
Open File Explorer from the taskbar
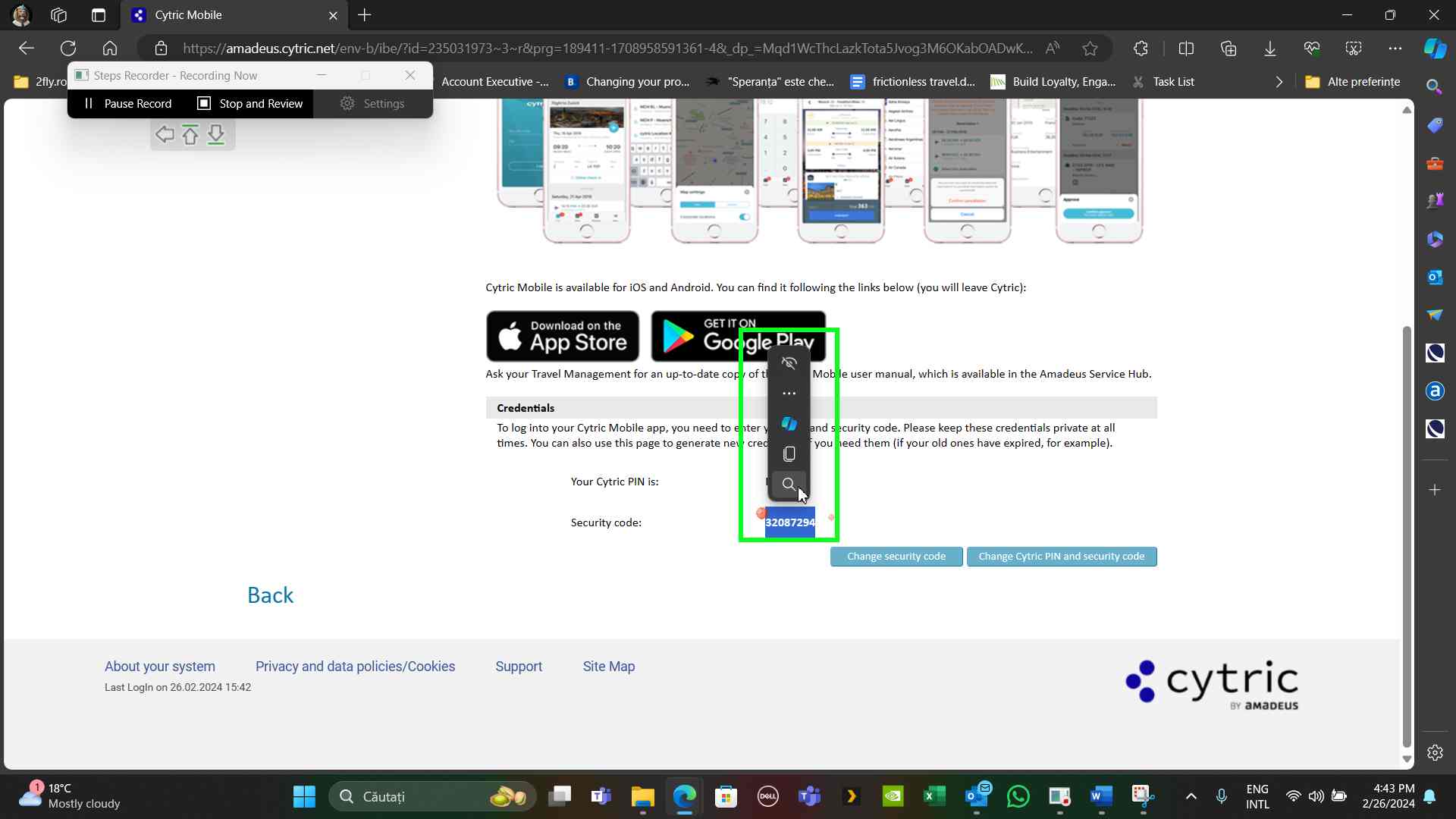coord(643,796)
